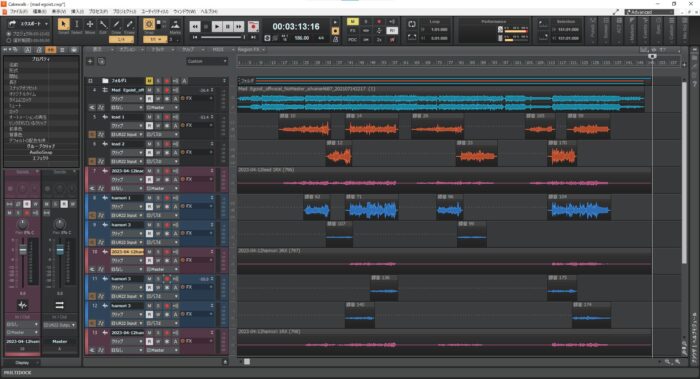The image size is (700, 379).
Task: Select the second Export range radio button
Action: coord(8,40)
